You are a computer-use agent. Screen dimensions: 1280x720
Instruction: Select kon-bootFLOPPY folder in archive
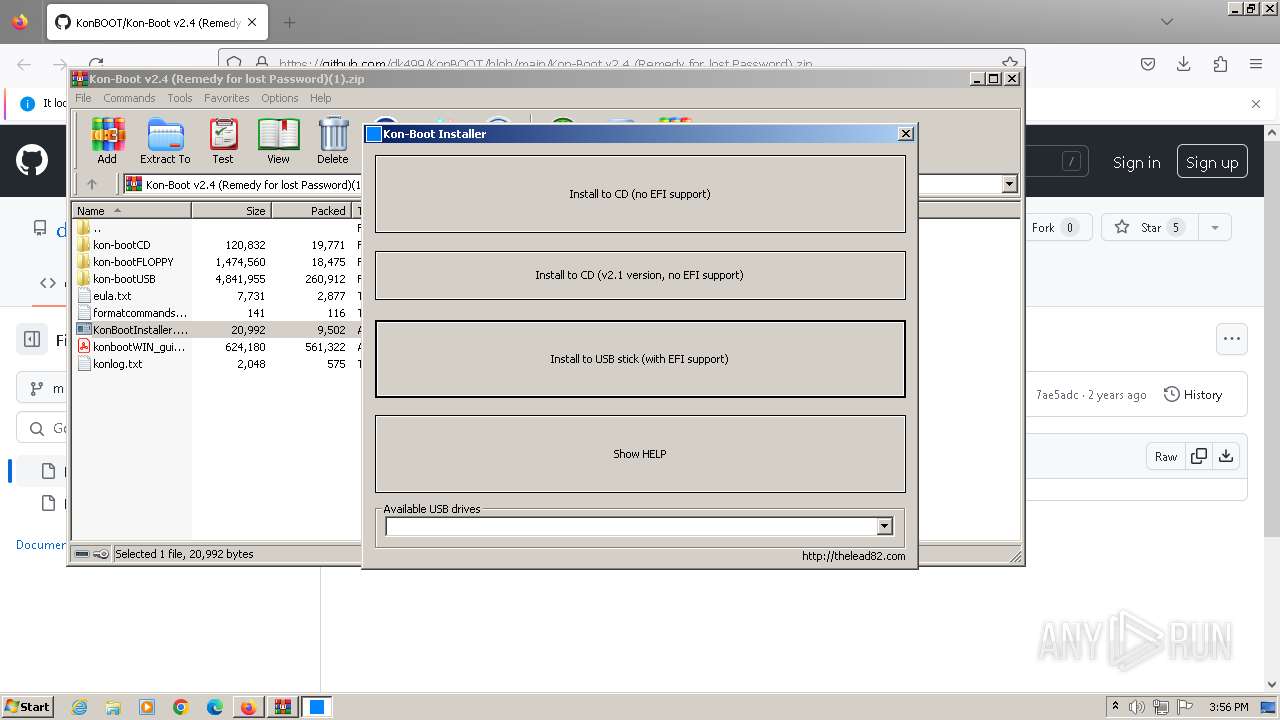[133, 262]
